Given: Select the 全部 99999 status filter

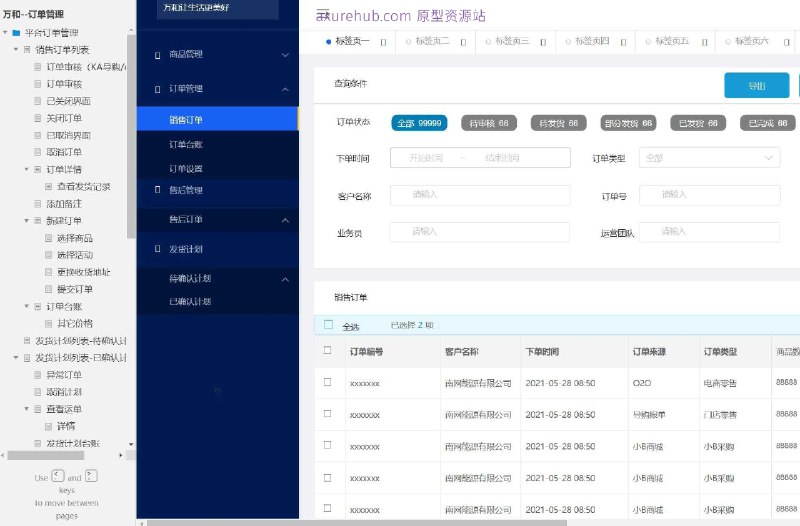Looking at the screenshot, I should tap(419, 123).
